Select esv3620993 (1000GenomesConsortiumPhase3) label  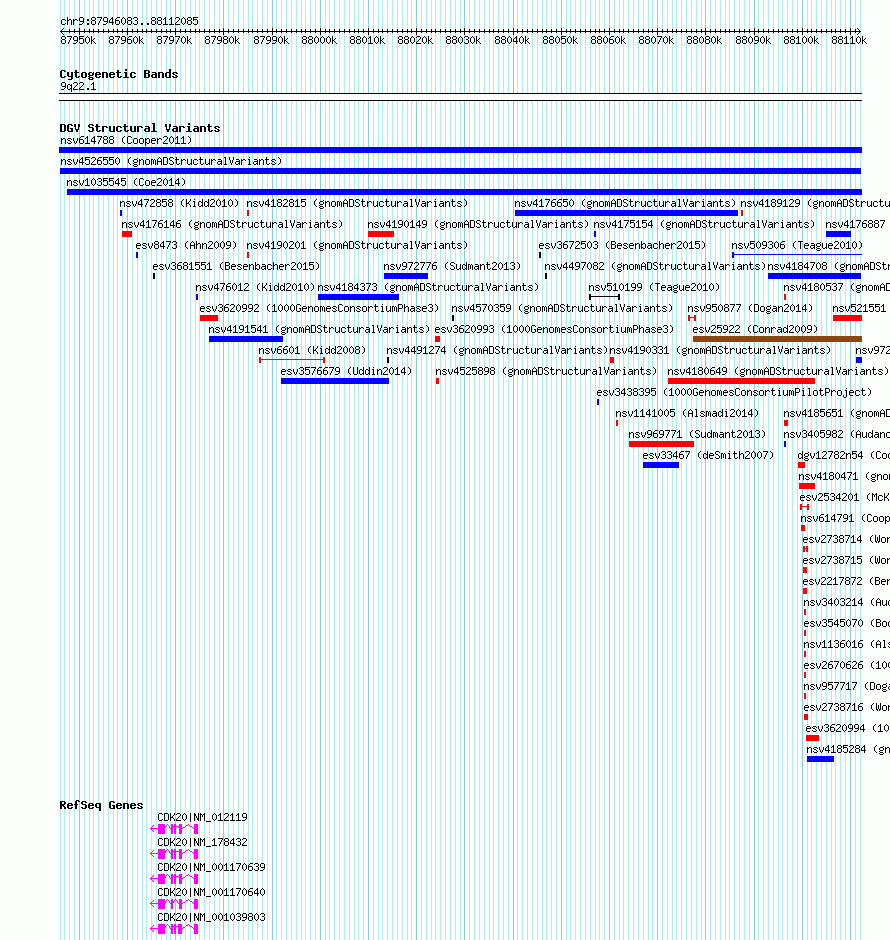(x=554, y=329)
